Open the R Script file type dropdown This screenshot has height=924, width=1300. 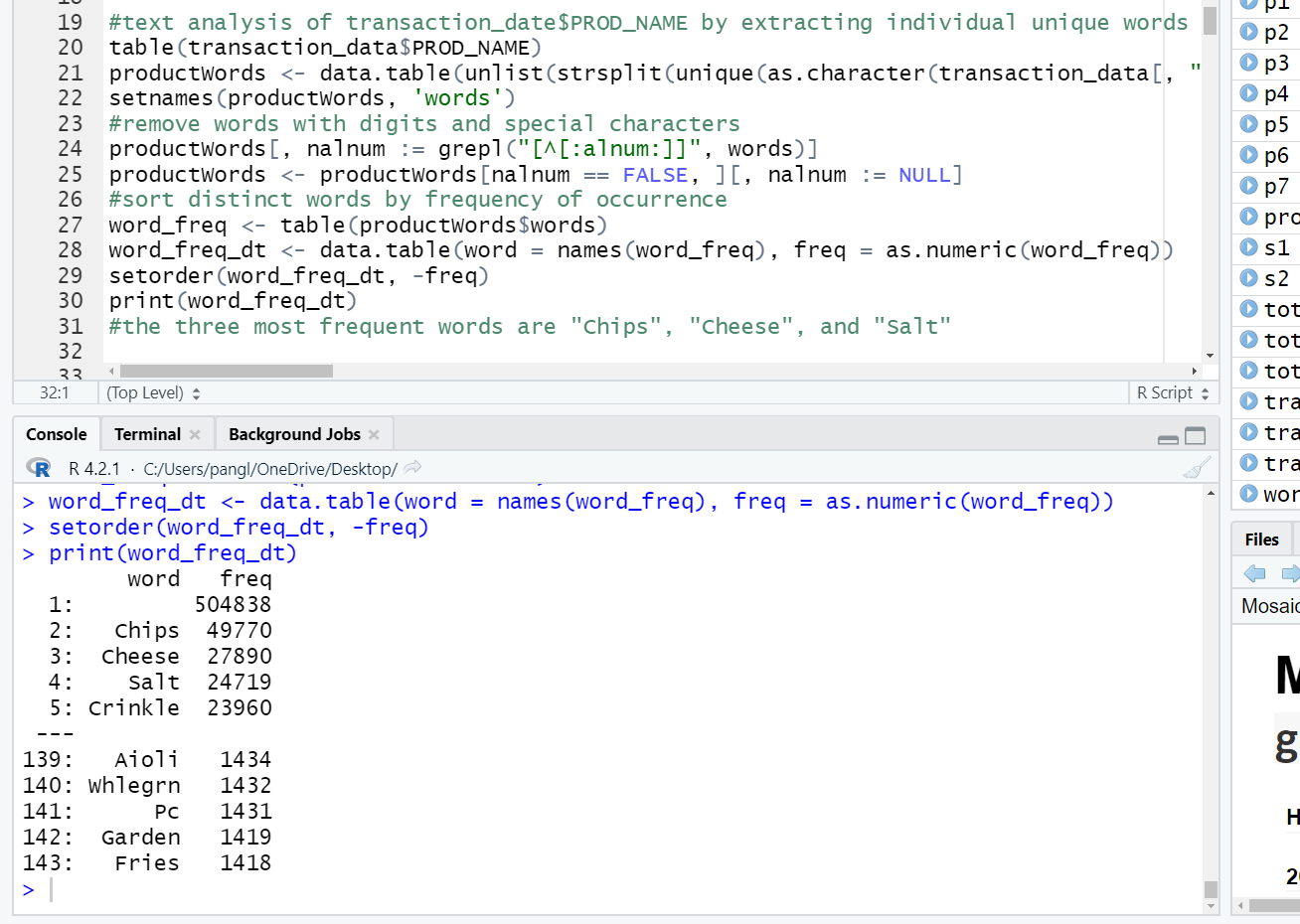(1173, 392)
